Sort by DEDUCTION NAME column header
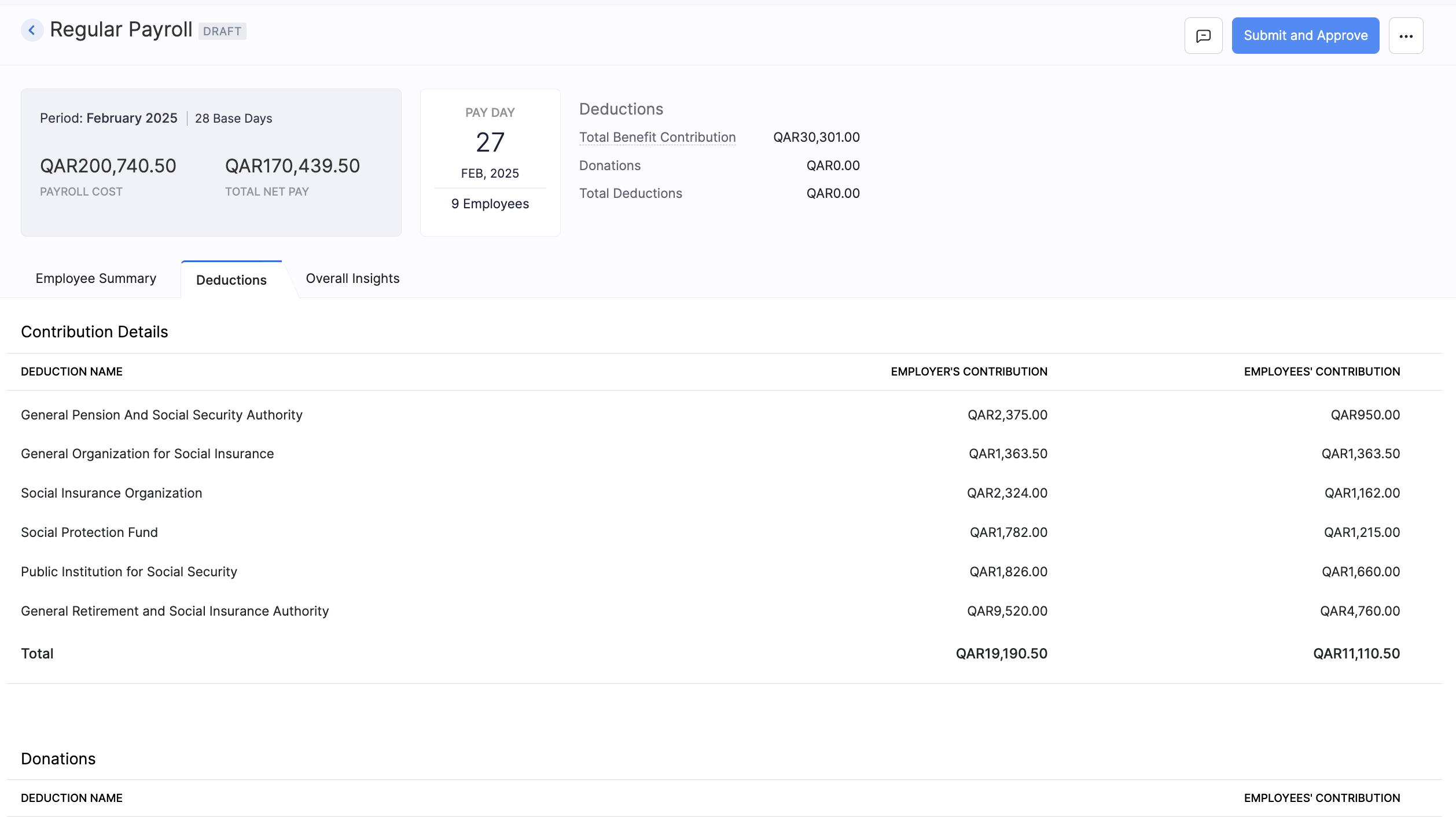Image resolution: width=1456 pixels, height=817 pixels. pyautogui.click(x=71, y=371)
